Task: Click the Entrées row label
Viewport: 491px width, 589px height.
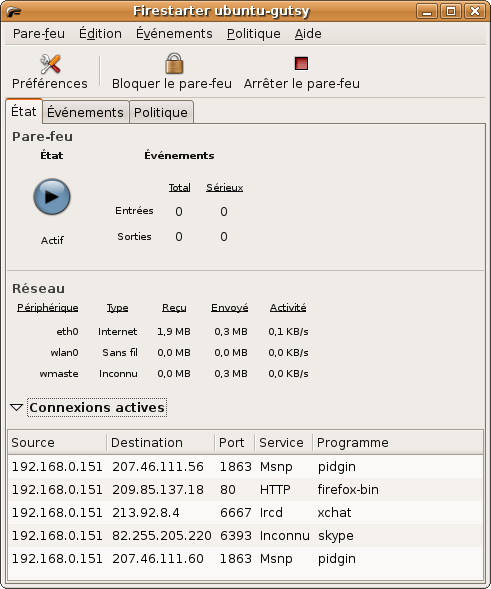Action: (134, 211)
